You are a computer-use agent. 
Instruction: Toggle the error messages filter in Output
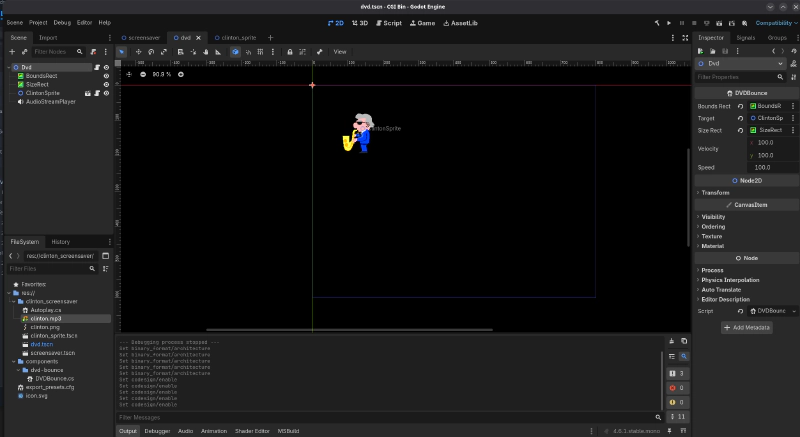pos(676,387)
